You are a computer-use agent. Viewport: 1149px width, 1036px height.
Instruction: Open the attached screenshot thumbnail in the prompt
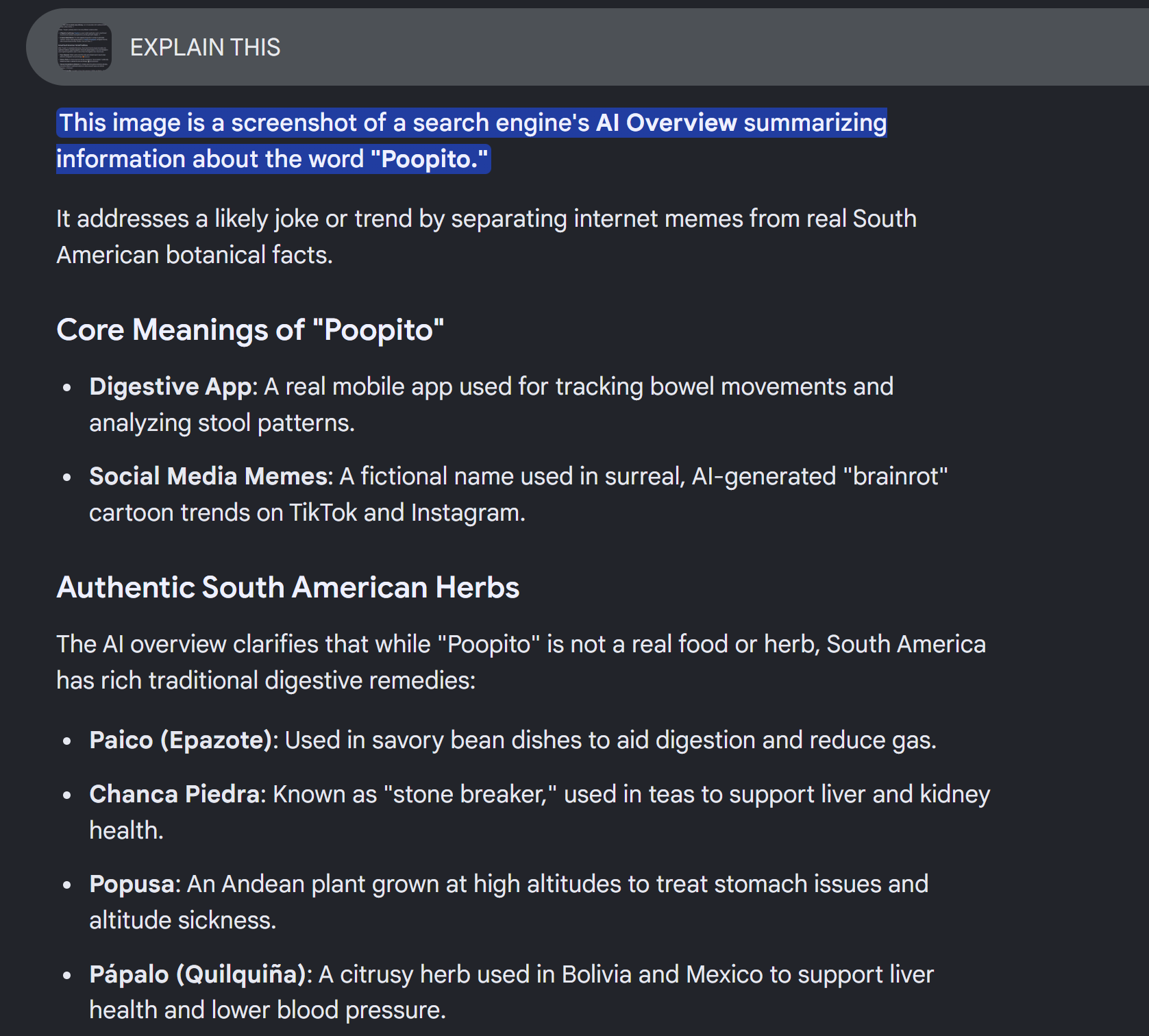click(84, 47)
